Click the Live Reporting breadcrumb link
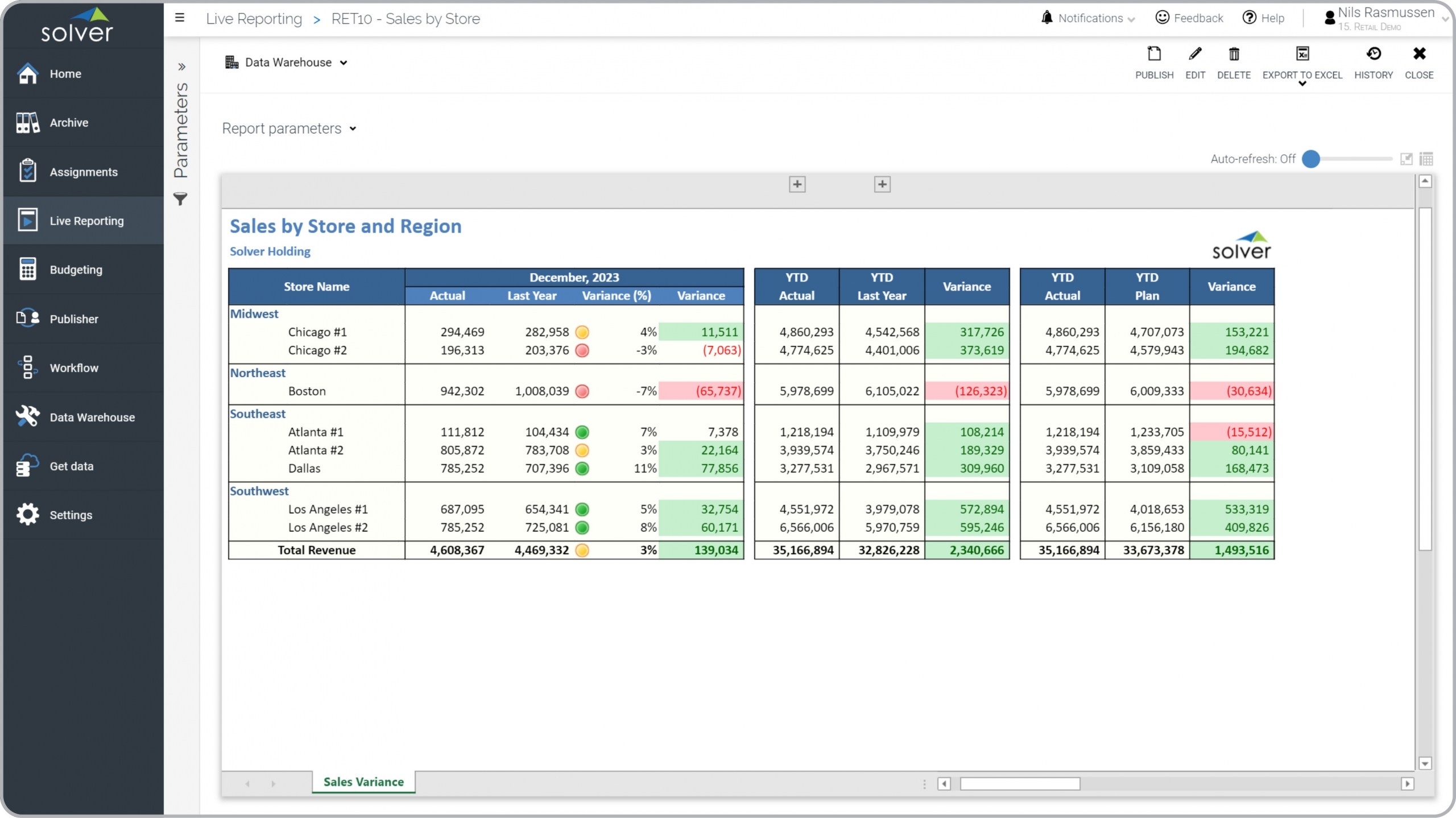The image size is (1456, 818). 254,19
